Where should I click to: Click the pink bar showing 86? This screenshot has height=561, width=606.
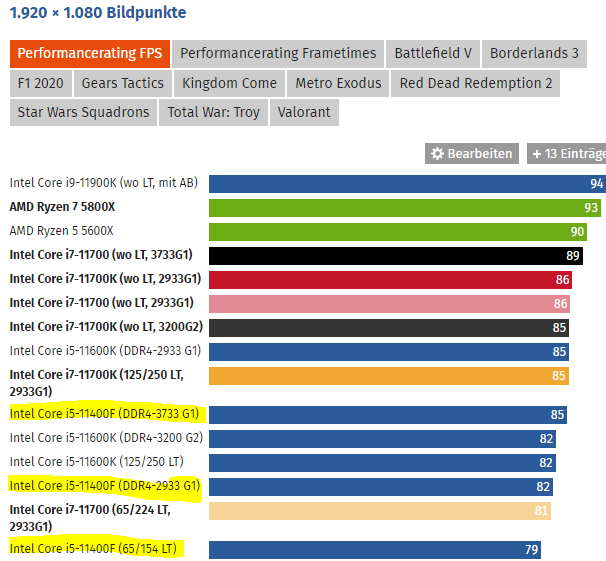390,304
